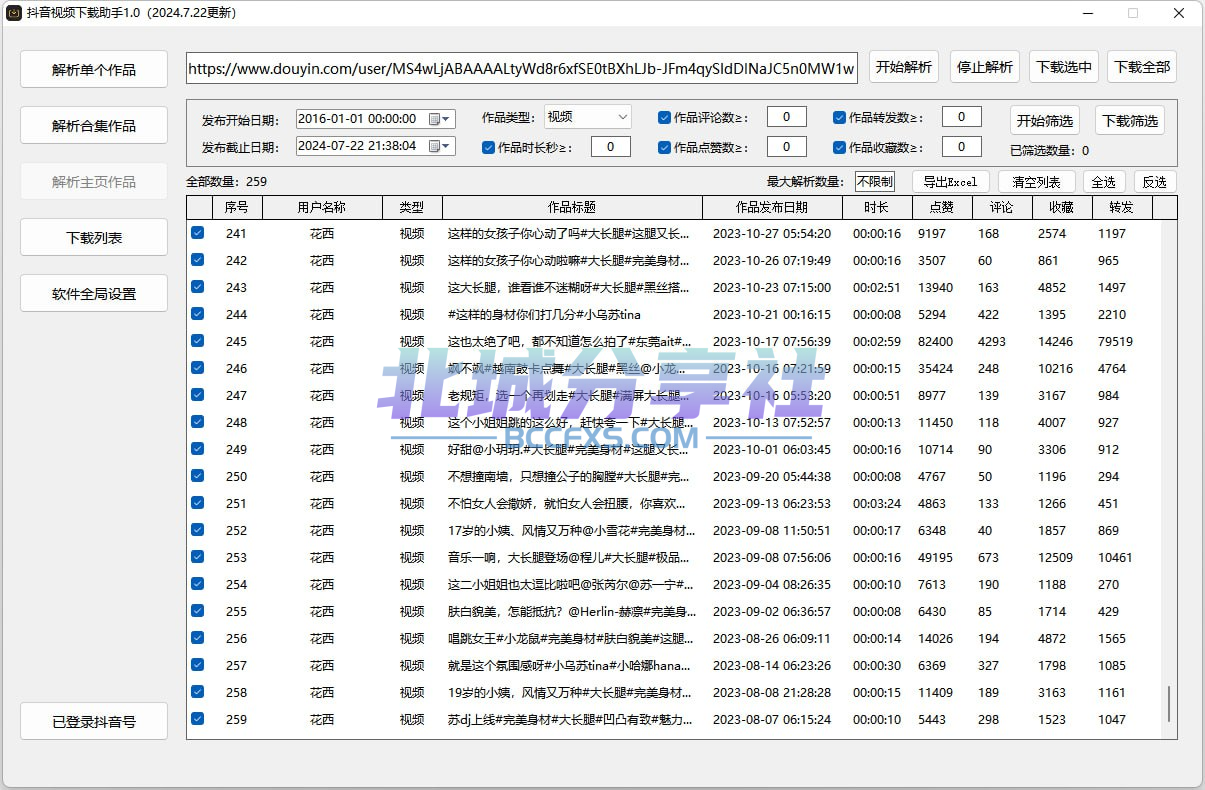Click 作品时长秒 value field
Viewport: 1205px width, 790px height.
[x=611, y=147]
